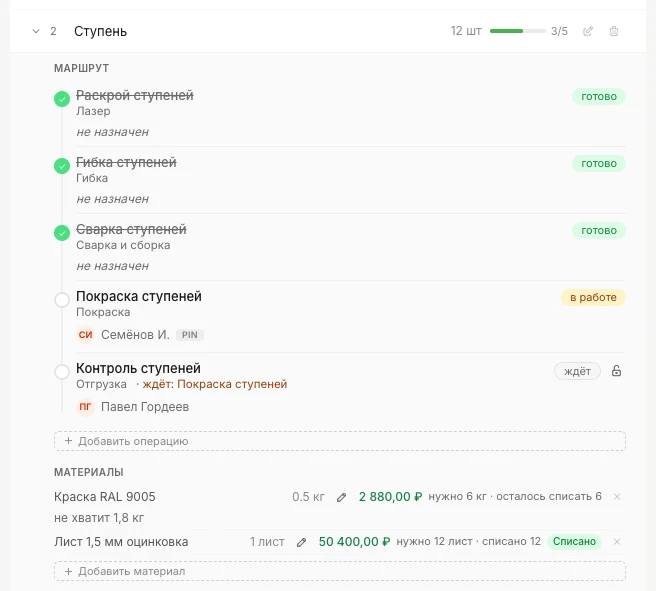Edit Краска RAL 9005 quantity pencil
Viewport: 656px width, 591px height.
click(x=341, y=497)
